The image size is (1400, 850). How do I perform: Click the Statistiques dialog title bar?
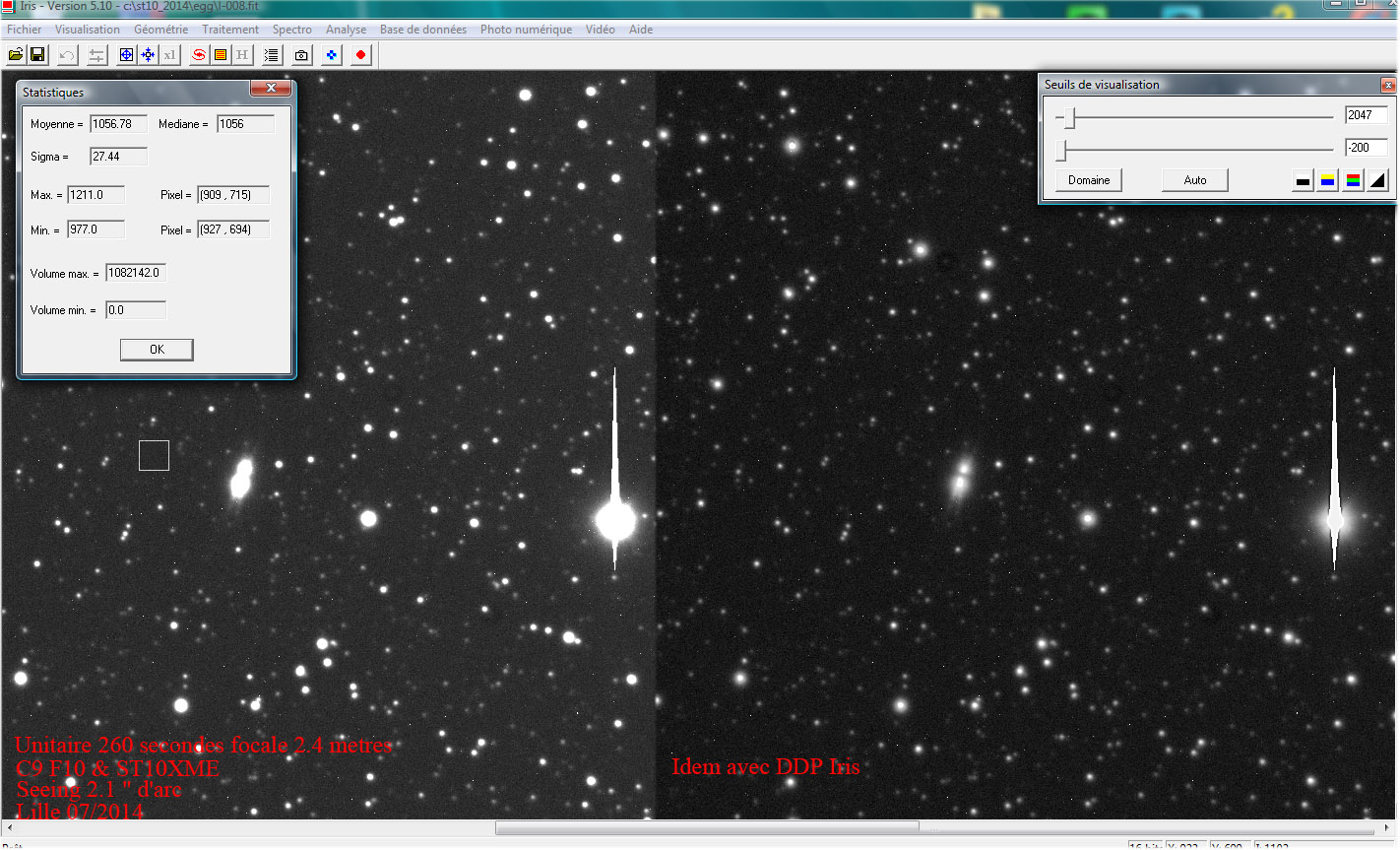[x=135, y=92]
